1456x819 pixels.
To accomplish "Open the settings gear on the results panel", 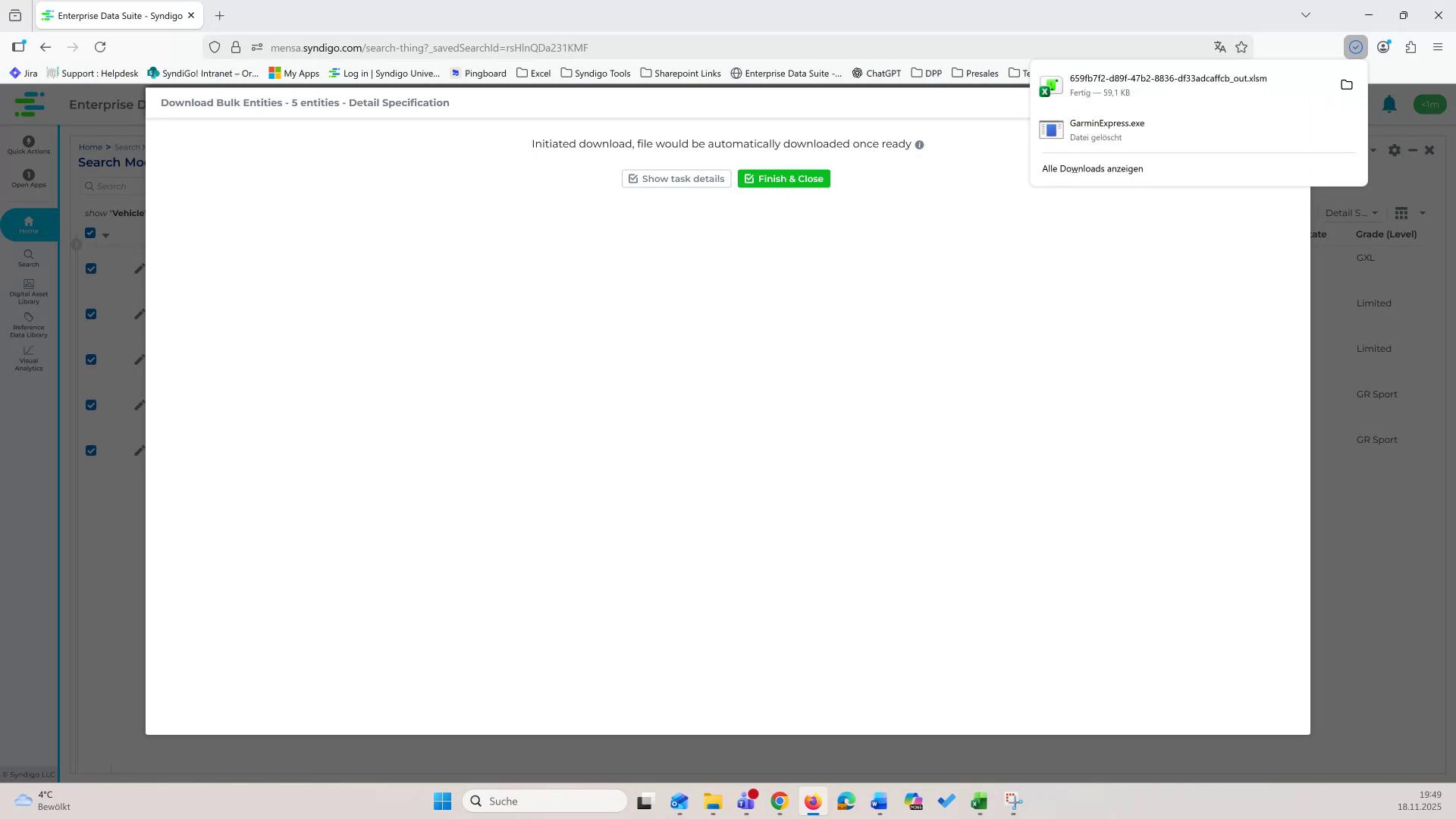I will (x=1395, y=150).
